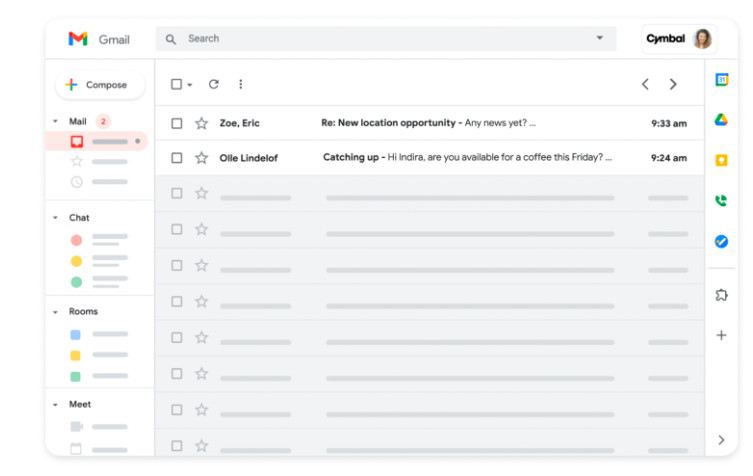Tick the Olle Lindelof email checkbox
This screenshot has height=476, width=753.
pos(177,158)
